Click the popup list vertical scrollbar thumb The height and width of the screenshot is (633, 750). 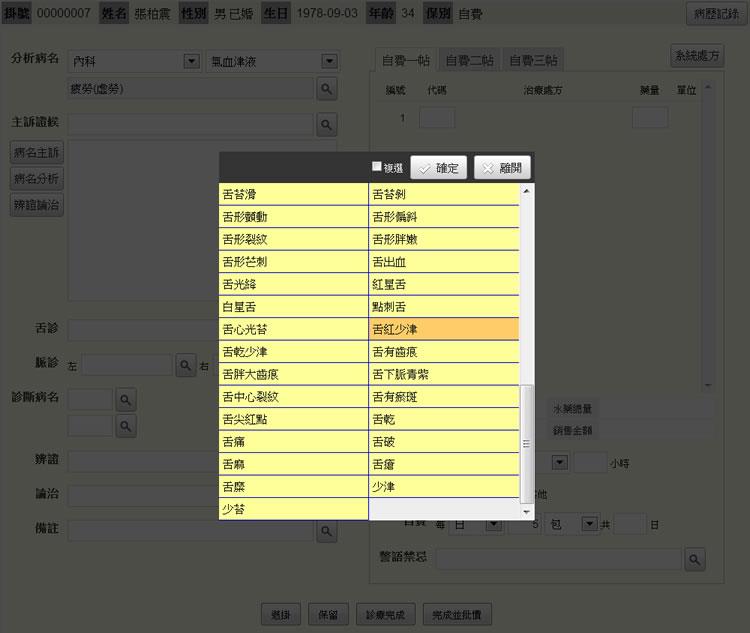coord(527,444)
